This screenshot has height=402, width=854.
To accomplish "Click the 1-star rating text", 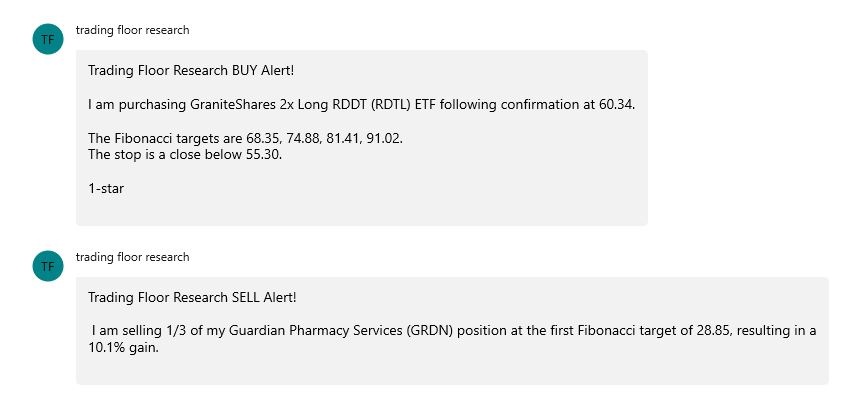I will click(106, 189).
